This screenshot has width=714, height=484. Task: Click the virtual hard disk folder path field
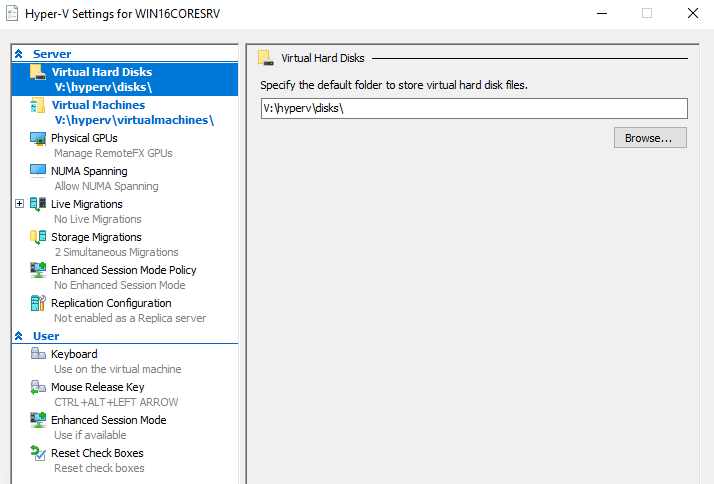pos(474,108)
